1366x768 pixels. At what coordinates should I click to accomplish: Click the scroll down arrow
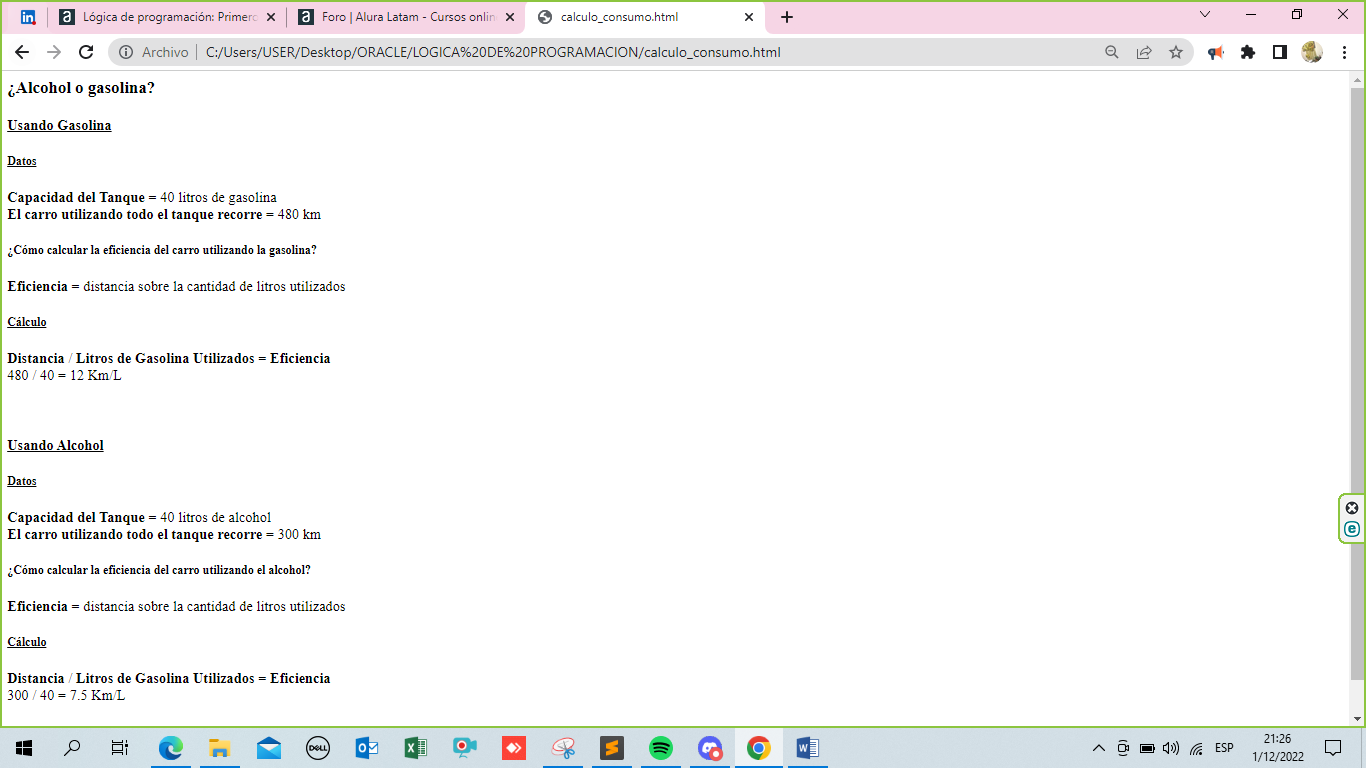1357,718
